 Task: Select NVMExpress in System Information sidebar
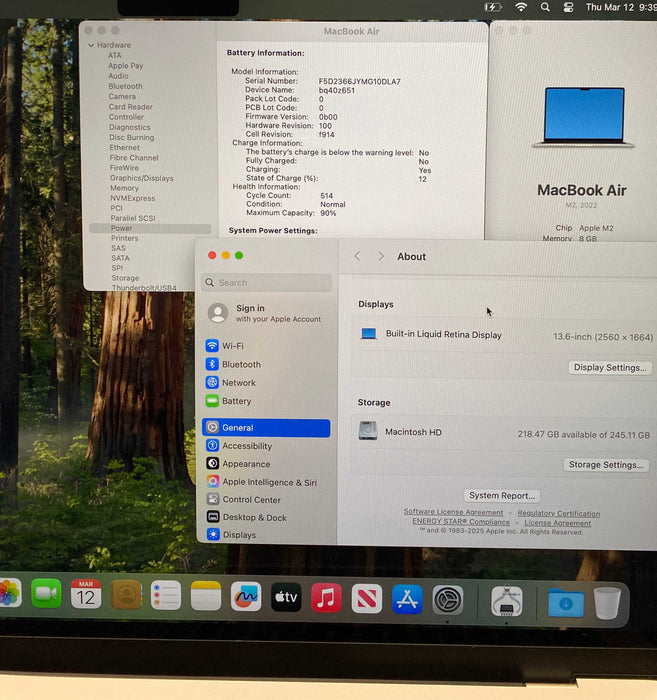pos(133,198)
